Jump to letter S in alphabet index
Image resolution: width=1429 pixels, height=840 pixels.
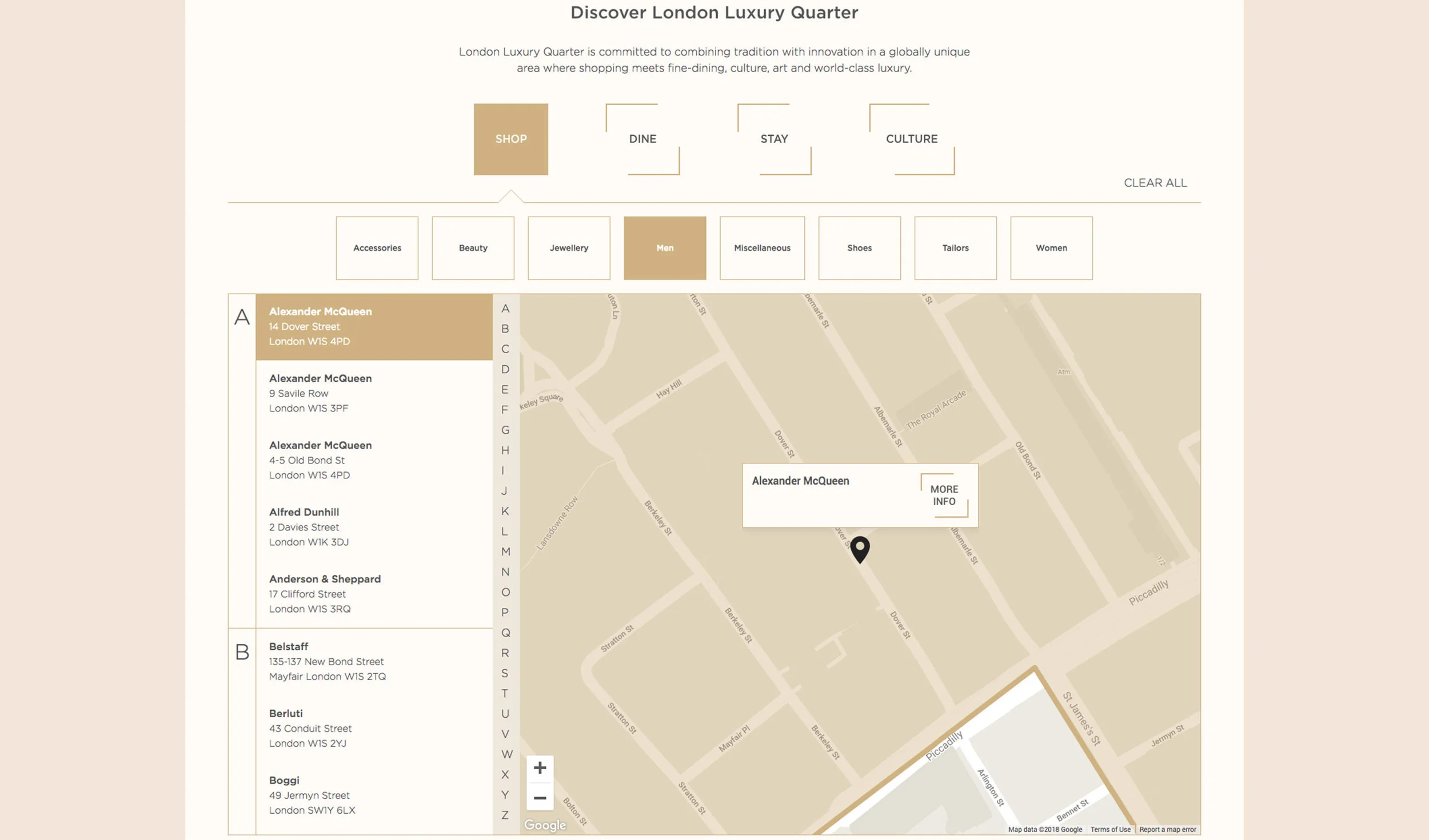(x=505, y=674)
